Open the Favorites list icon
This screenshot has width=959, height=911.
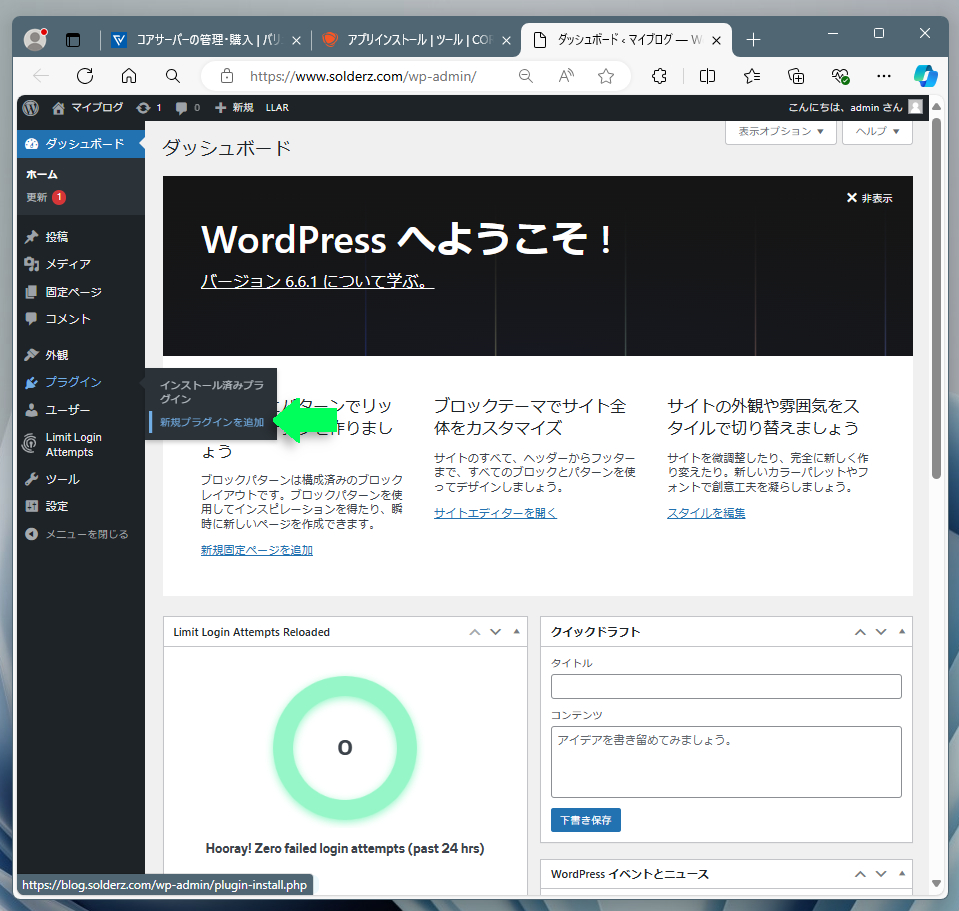click(x=752, y=76)
